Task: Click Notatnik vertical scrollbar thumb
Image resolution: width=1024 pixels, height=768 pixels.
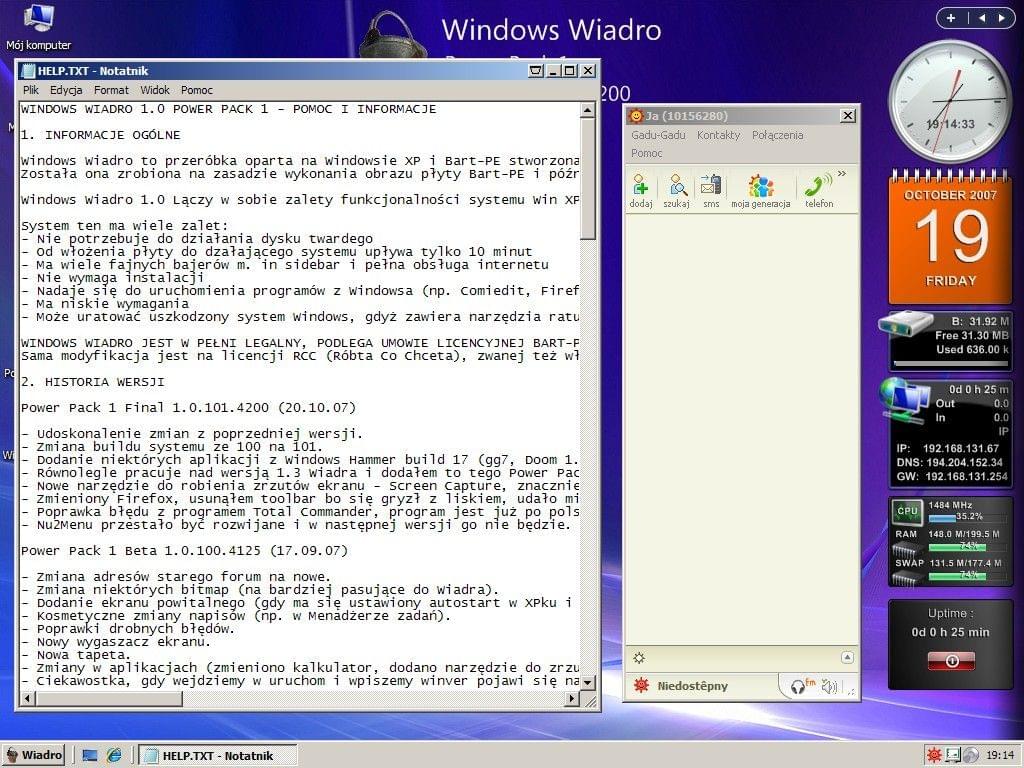Action: 588,178
